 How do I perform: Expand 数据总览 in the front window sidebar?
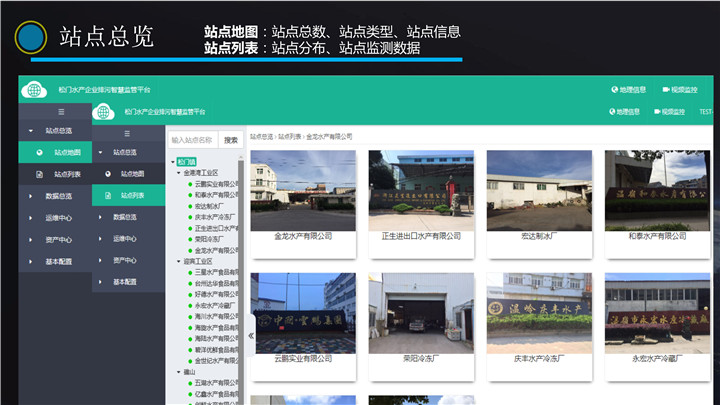tap(129, 217)
